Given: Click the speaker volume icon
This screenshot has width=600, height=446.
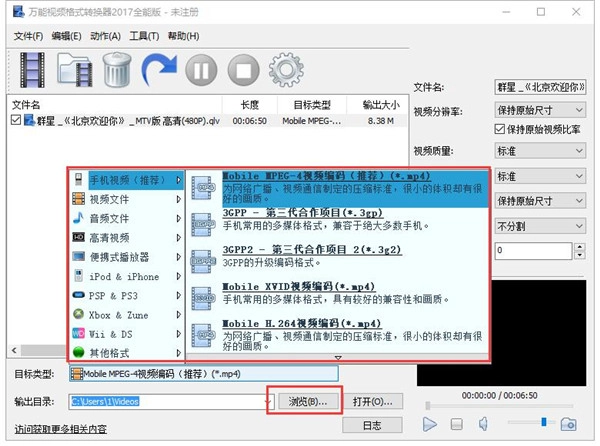Looking at the screenshot, I should point(485,425).
